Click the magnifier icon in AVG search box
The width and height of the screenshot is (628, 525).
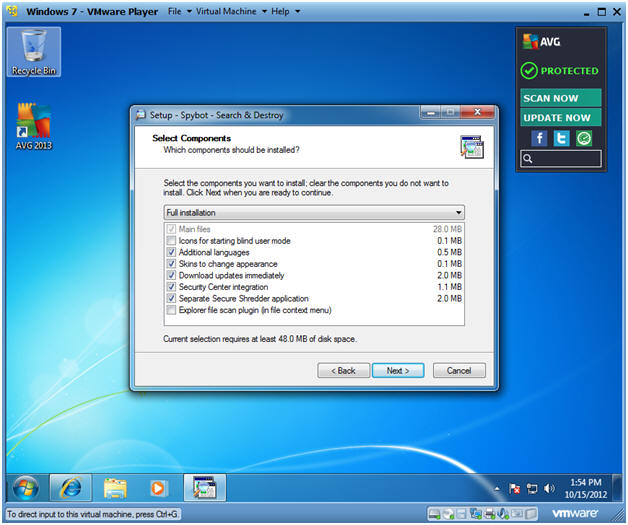pyautogui.click(x=528, y=159)
